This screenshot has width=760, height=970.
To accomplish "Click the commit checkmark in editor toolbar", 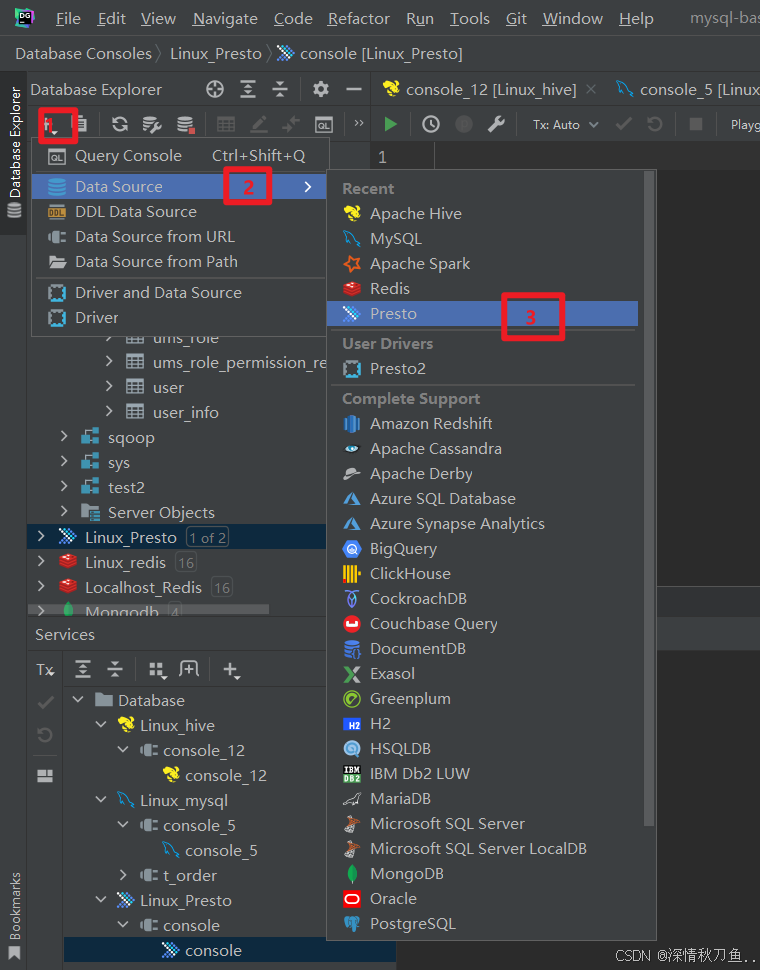I will pyautogui.click(x=623, y=124).
